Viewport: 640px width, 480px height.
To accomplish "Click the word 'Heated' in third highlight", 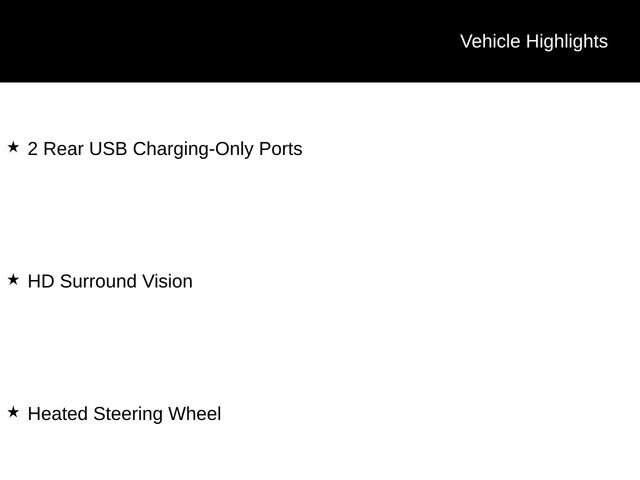I will (x=58, y=413).
